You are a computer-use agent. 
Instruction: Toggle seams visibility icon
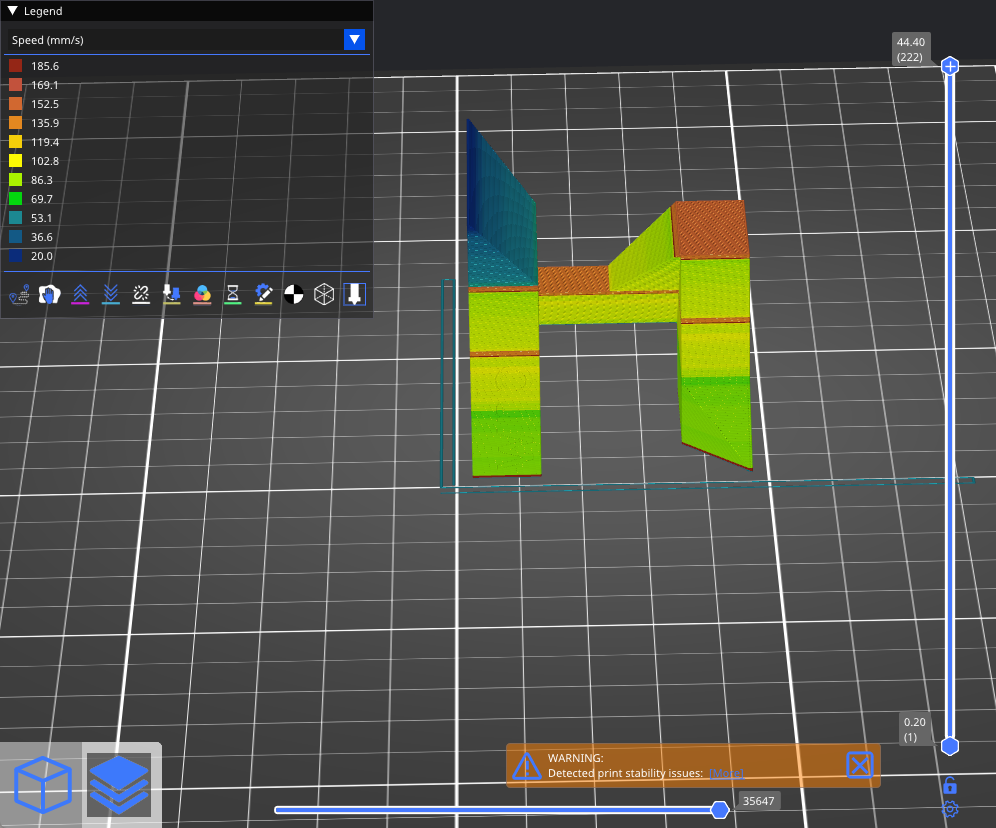click(x=142, y=294)
